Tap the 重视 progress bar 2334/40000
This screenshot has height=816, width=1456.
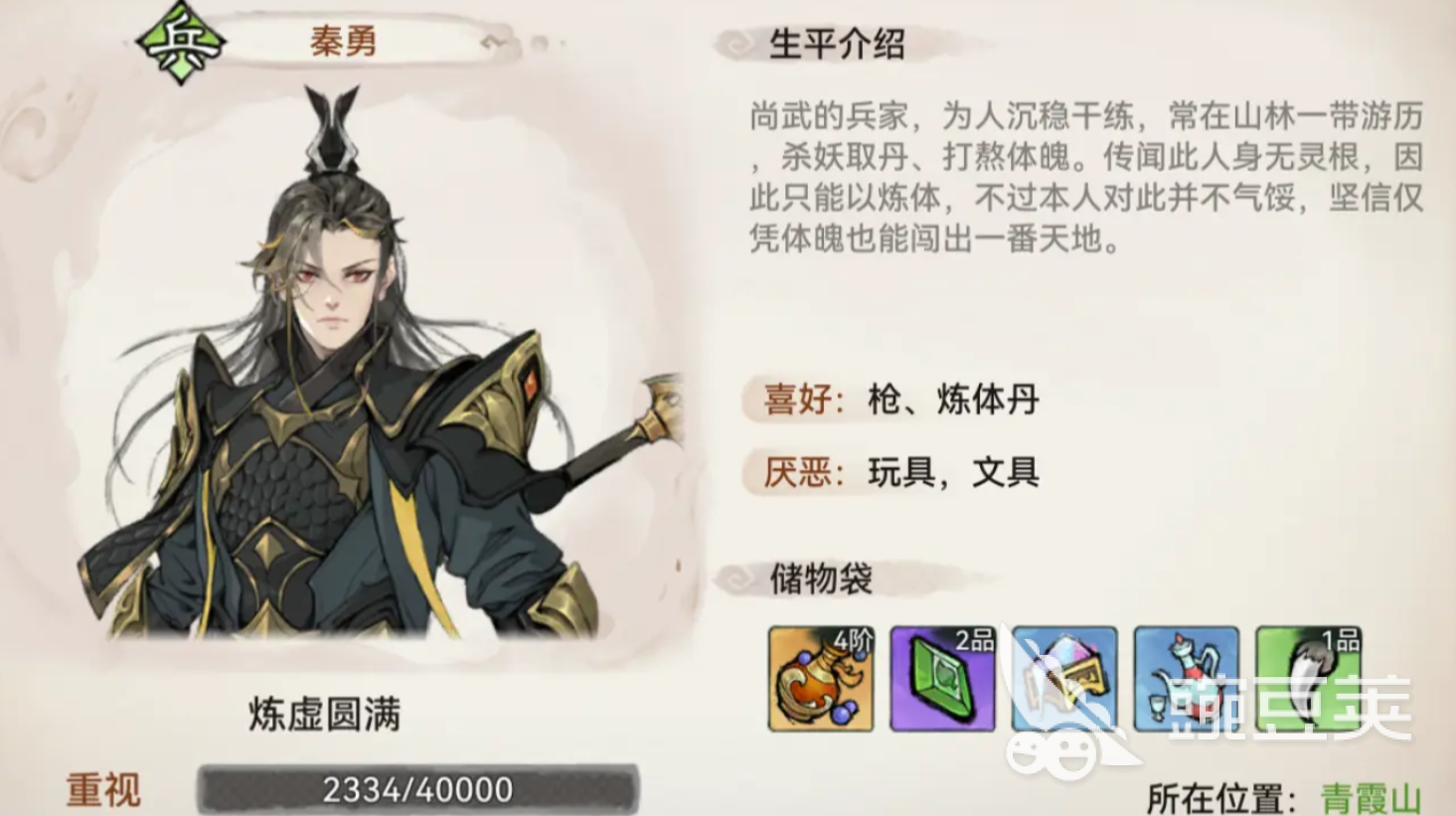pyautogui.click(x=417, y=790)
